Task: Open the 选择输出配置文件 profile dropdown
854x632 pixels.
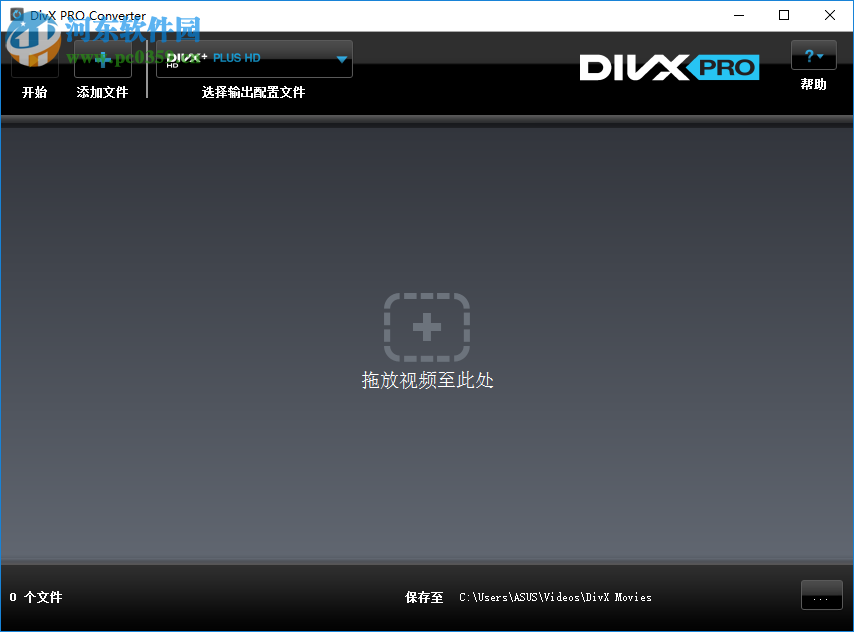Action: coord(251,91)
